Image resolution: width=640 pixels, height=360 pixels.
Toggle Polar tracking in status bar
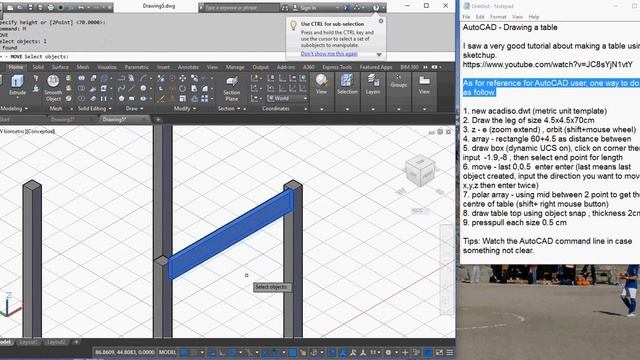click(x=232, y=352)
